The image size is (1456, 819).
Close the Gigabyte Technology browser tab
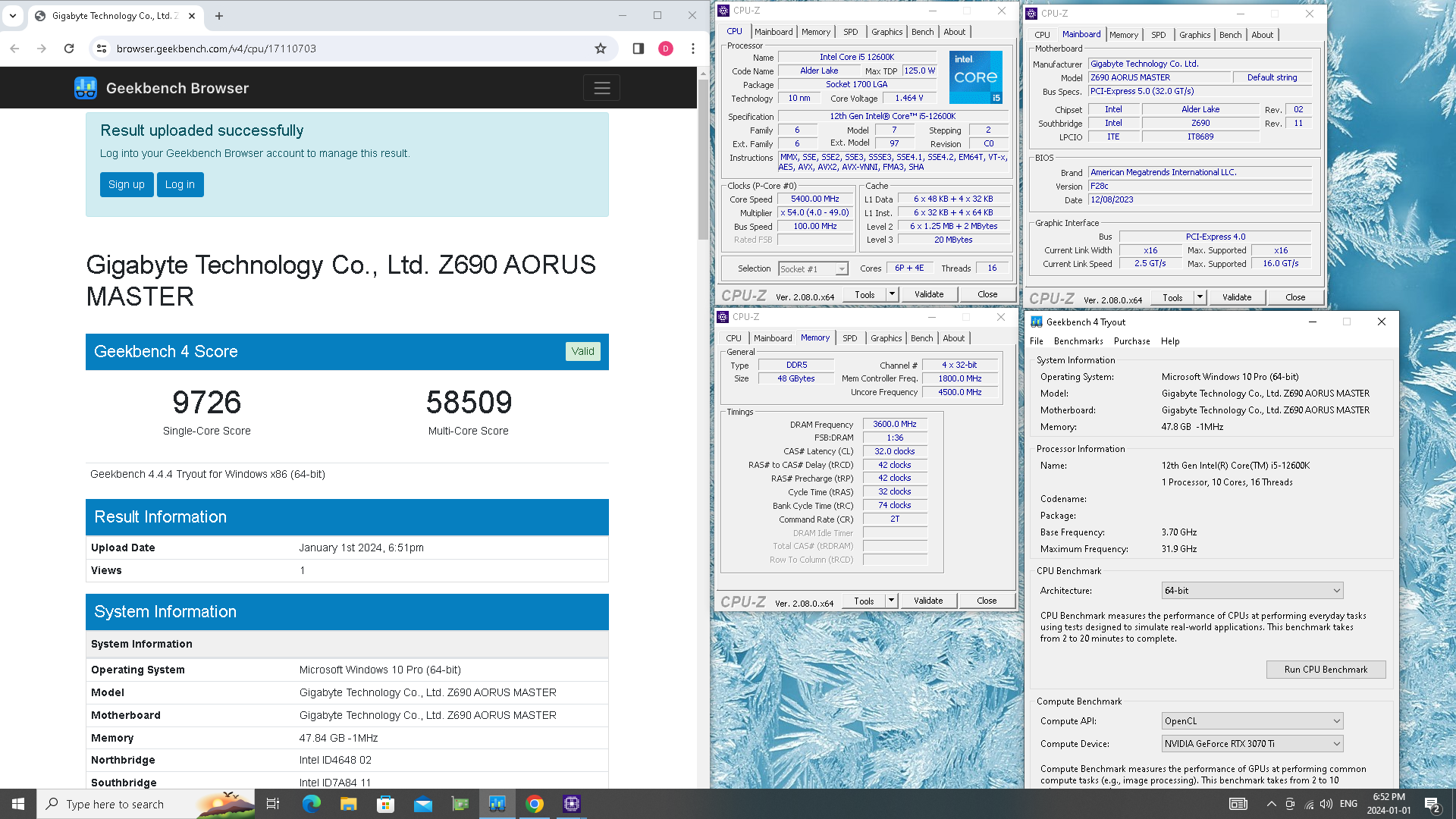[192, 15]
